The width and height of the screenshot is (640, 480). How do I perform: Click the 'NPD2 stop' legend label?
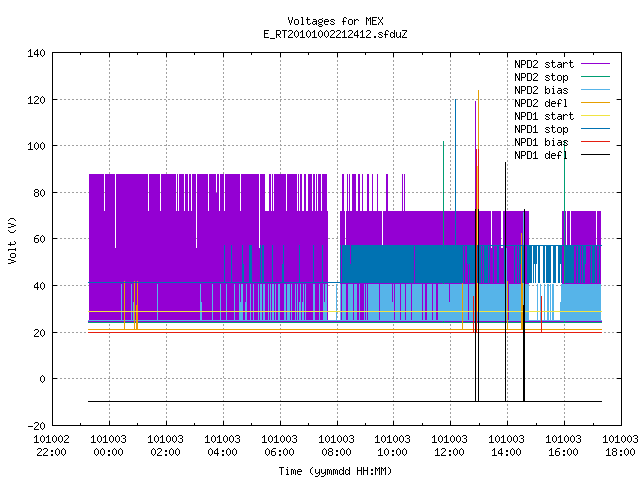(541, 77)
